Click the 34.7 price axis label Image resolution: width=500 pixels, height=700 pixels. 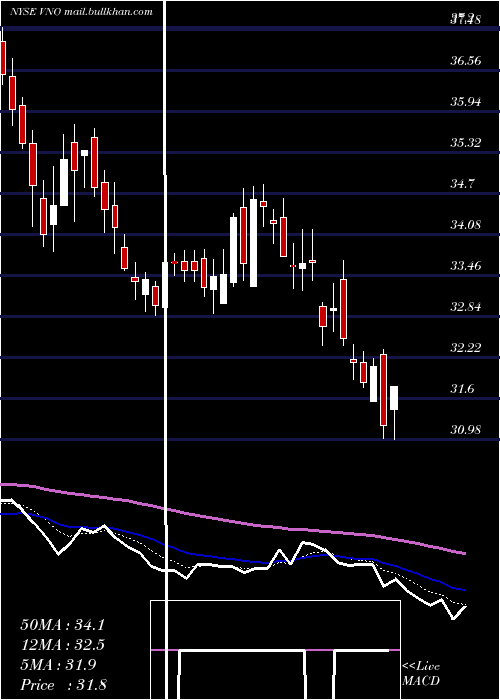[x=462, y=184]
